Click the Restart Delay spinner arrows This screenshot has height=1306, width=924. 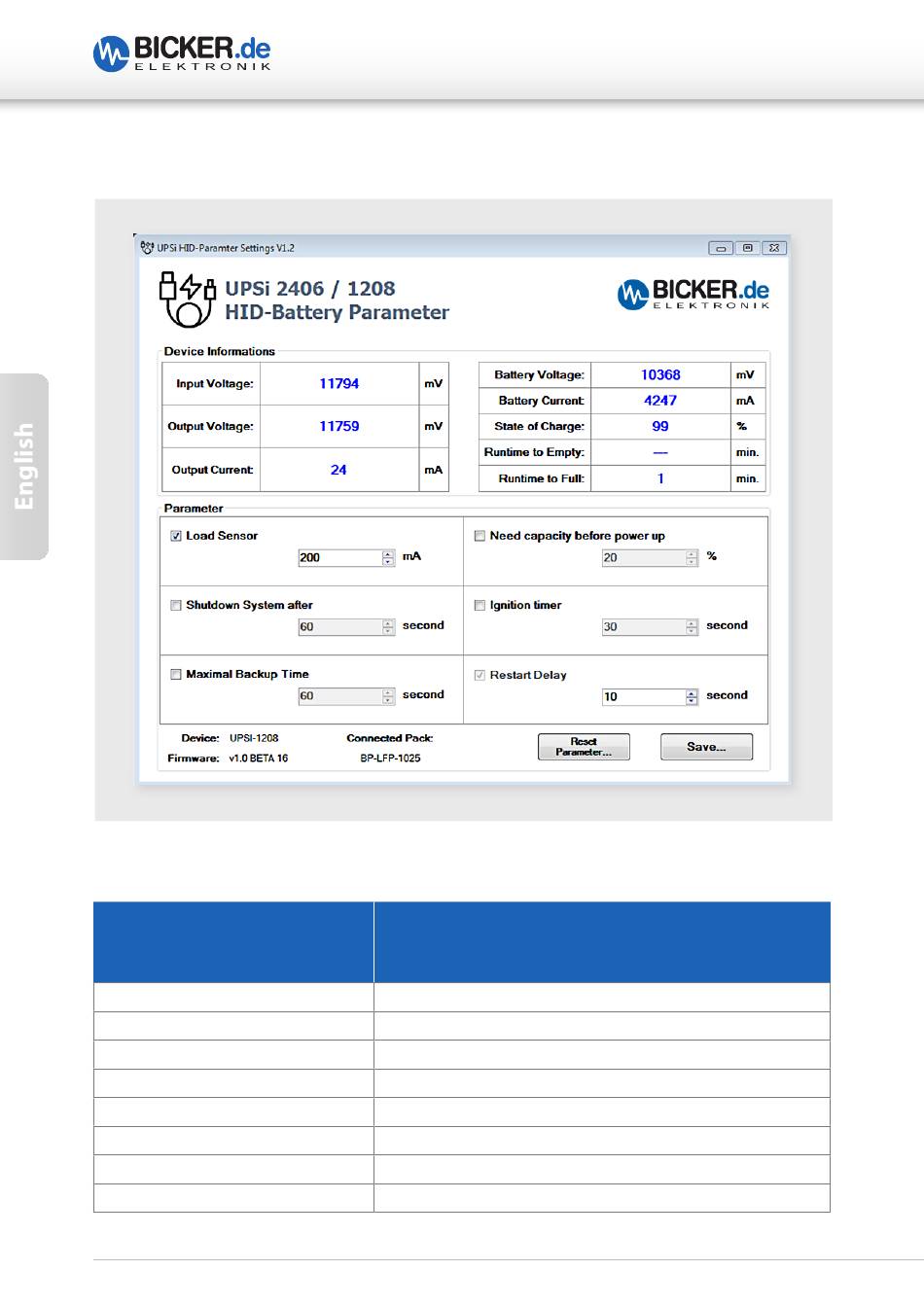coord(692,697)
